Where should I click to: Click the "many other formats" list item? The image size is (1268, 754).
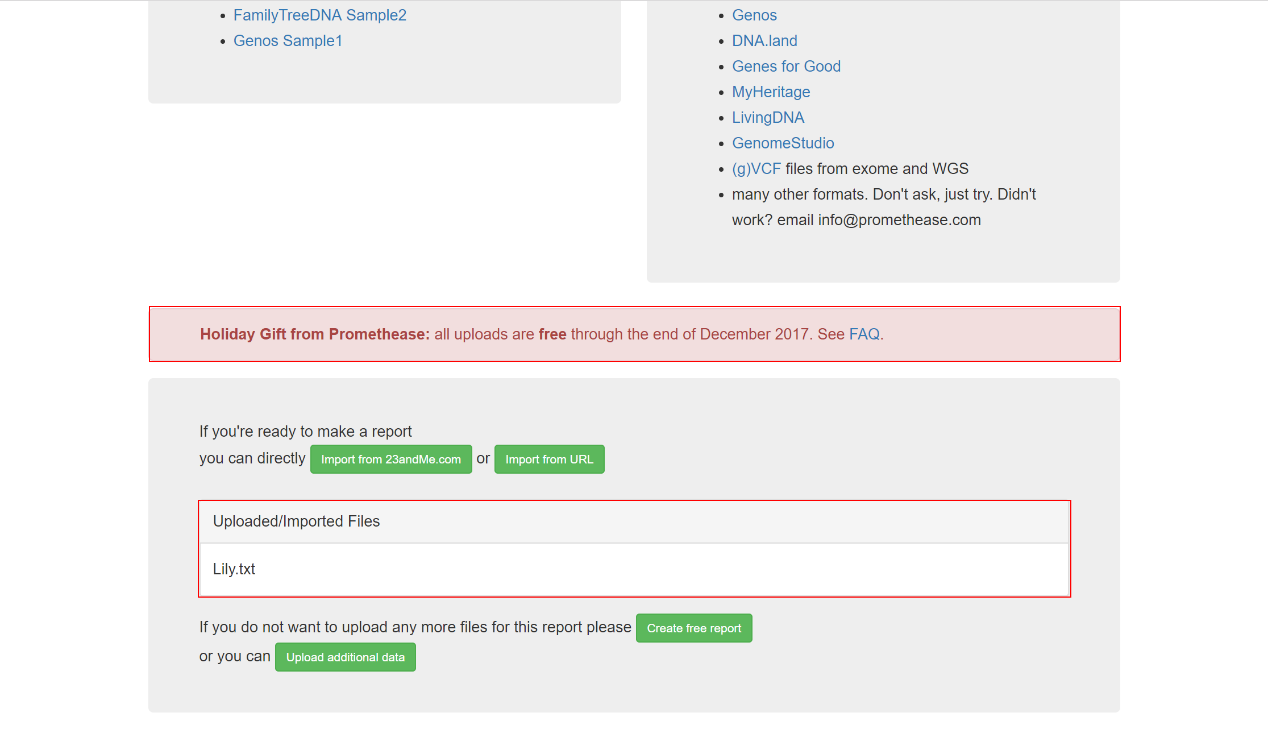click(x=884, y=207)
